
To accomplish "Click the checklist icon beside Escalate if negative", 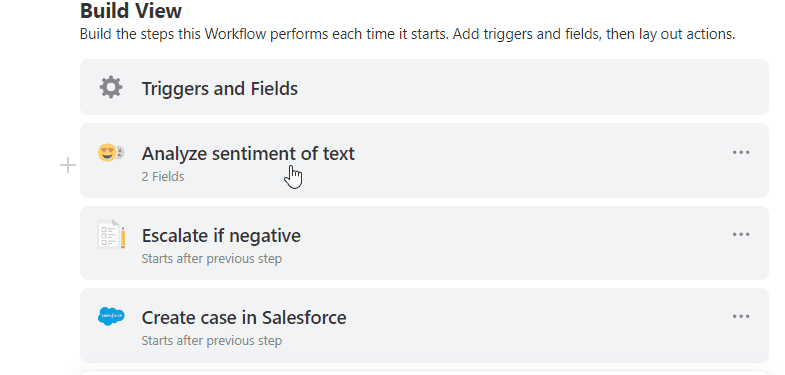I will [111, 234].
